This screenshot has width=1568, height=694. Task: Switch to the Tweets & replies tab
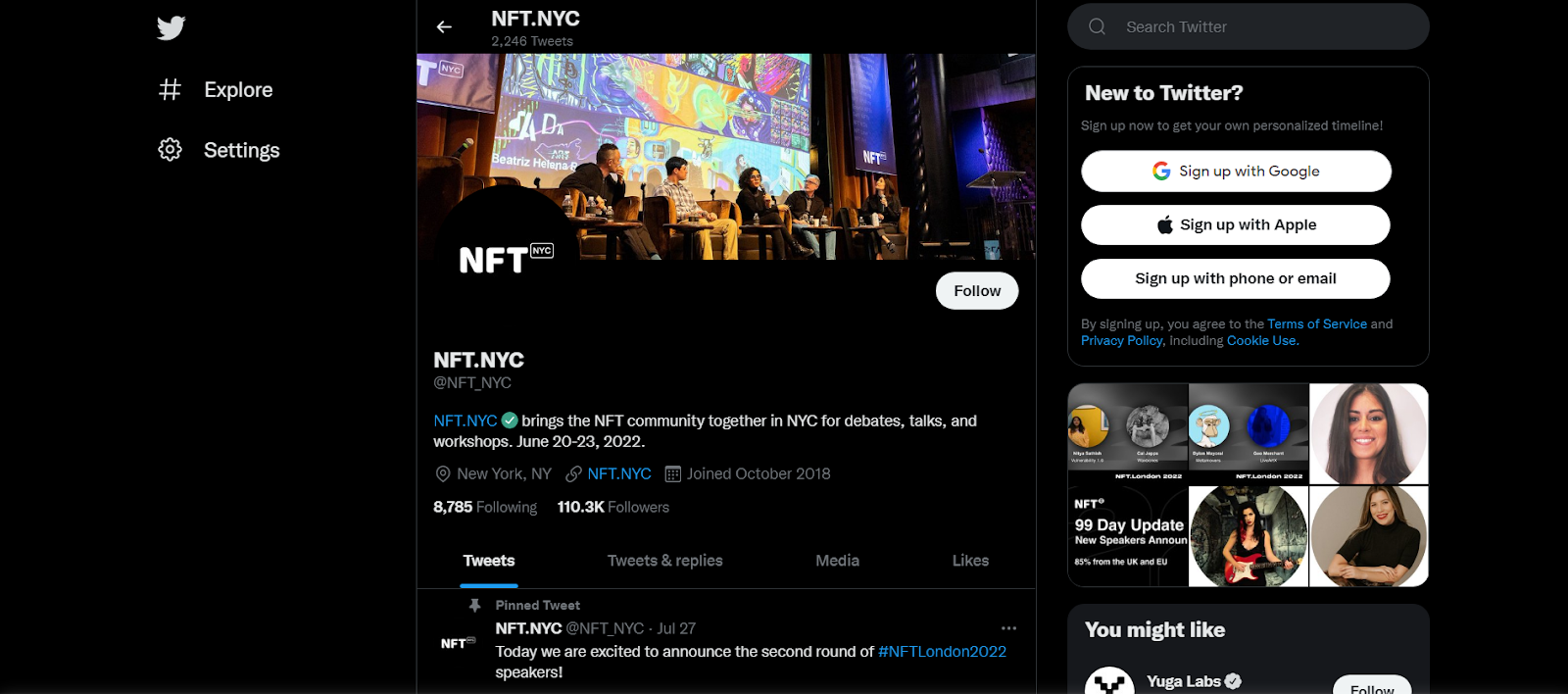click(664, 561)
